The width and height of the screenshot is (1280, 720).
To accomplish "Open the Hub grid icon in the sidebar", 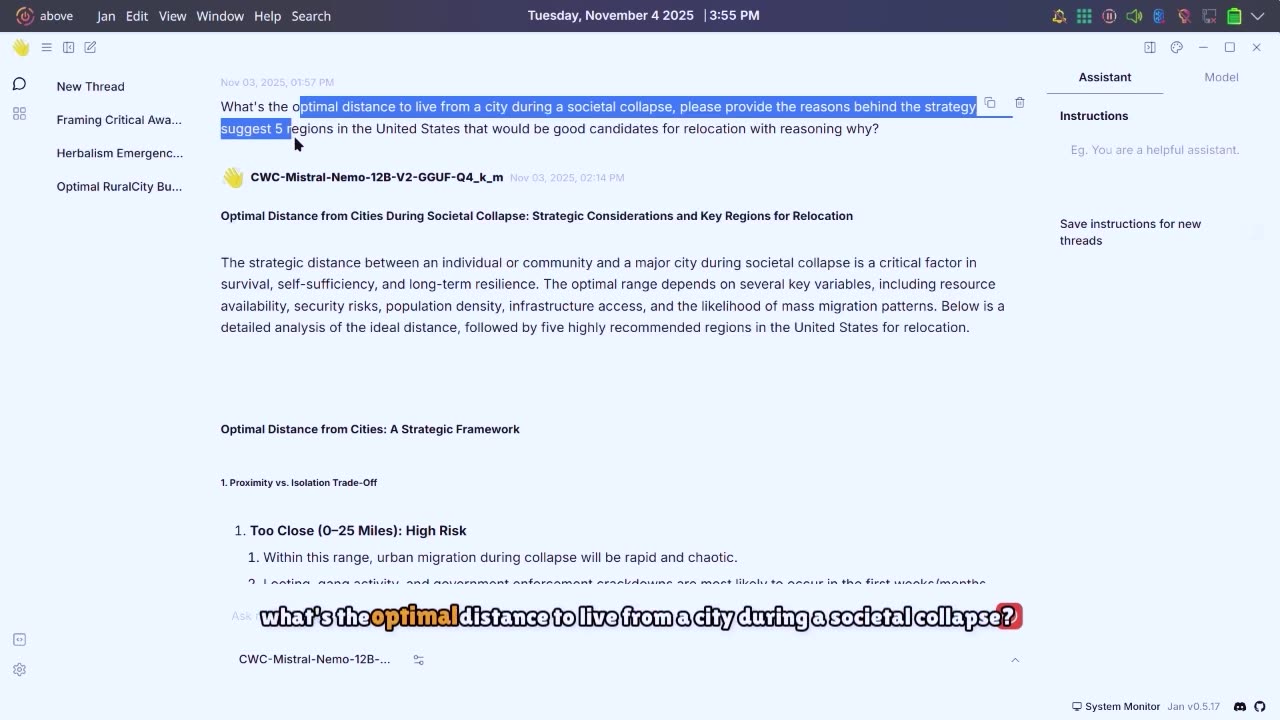I will coord(19,114).
